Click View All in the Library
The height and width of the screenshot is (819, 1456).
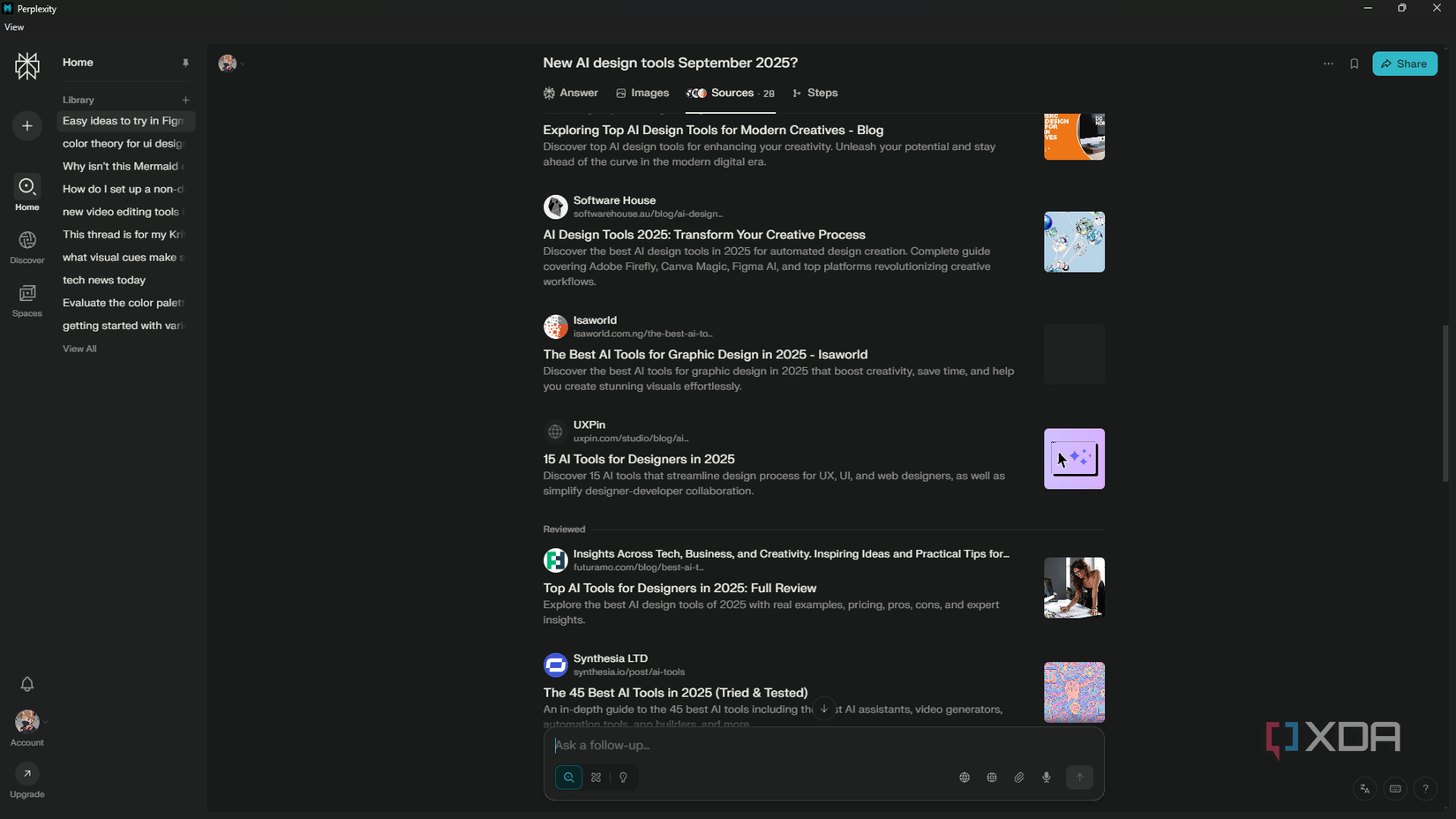point(79,349)
